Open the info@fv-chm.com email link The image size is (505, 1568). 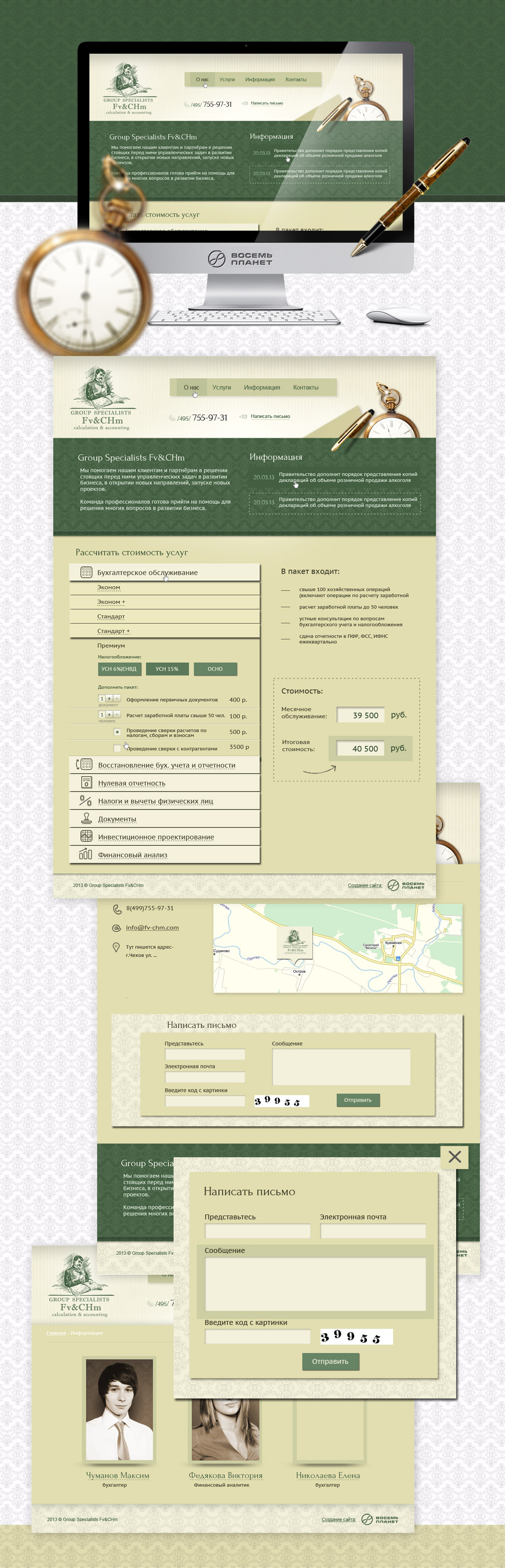[152, 927]
